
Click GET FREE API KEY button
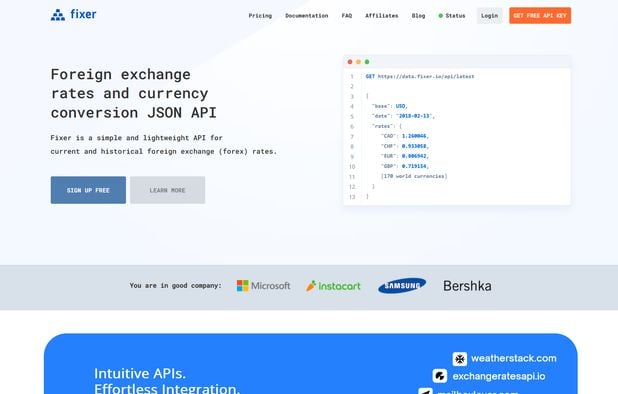click(540, 16)
